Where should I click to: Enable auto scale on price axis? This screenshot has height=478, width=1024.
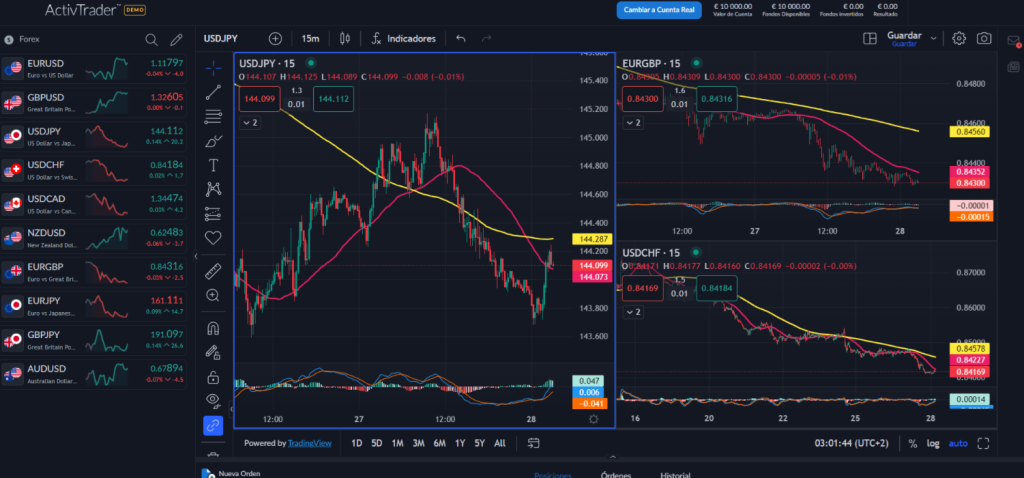[x=958, y=443]
